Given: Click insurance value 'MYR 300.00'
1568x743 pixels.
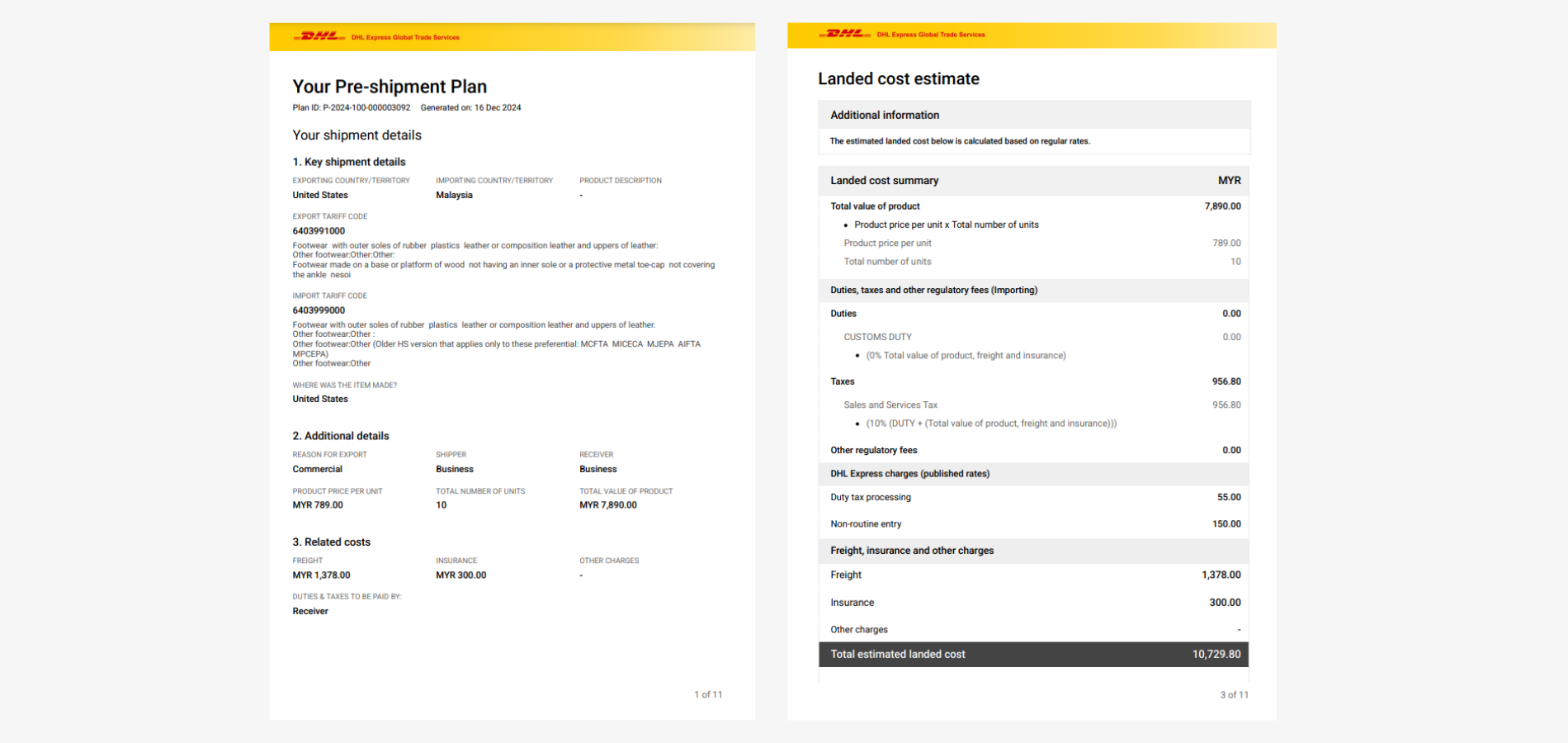Looking at the screenshot, I should coord(461,575).
